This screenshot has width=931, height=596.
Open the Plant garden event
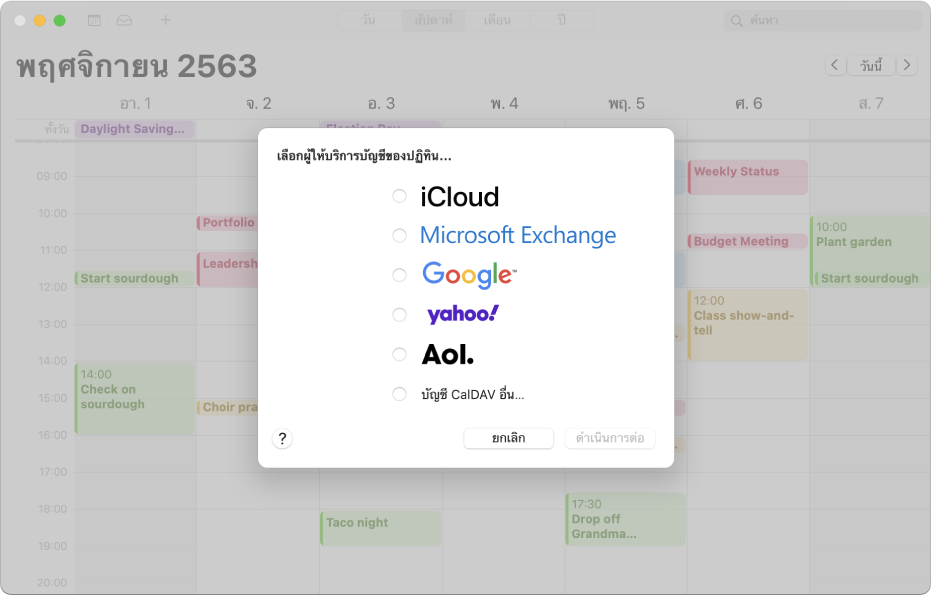(x=870, y=243)
